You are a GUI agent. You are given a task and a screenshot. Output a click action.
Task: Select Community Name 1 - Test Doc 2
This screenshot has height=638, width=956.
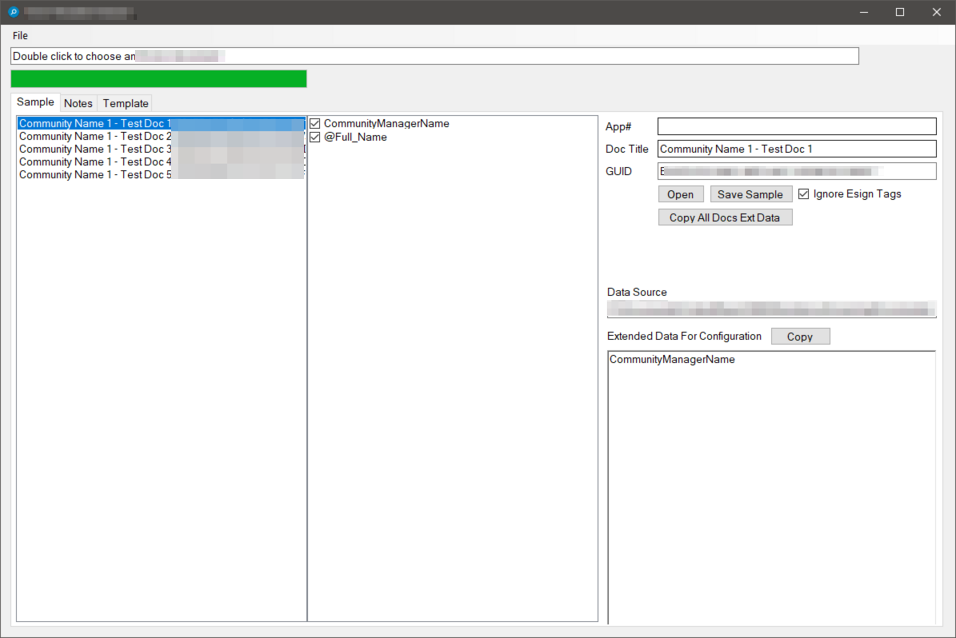95,136
